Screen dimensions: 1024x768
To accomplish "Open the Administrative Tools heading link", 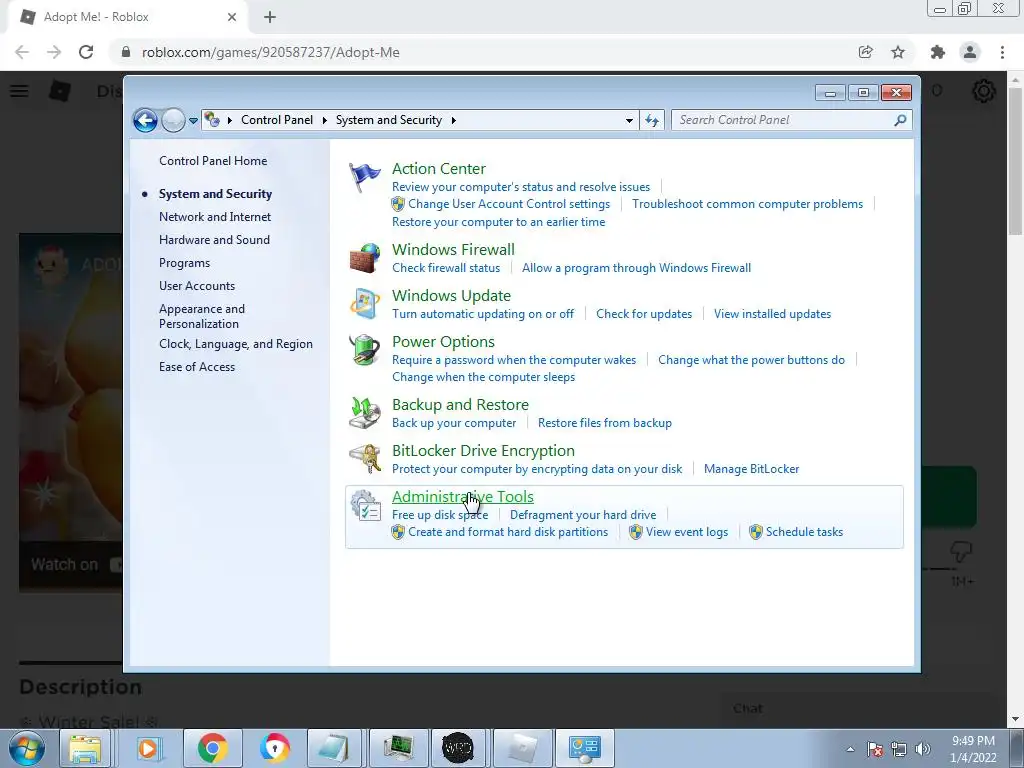I will 462,496.
